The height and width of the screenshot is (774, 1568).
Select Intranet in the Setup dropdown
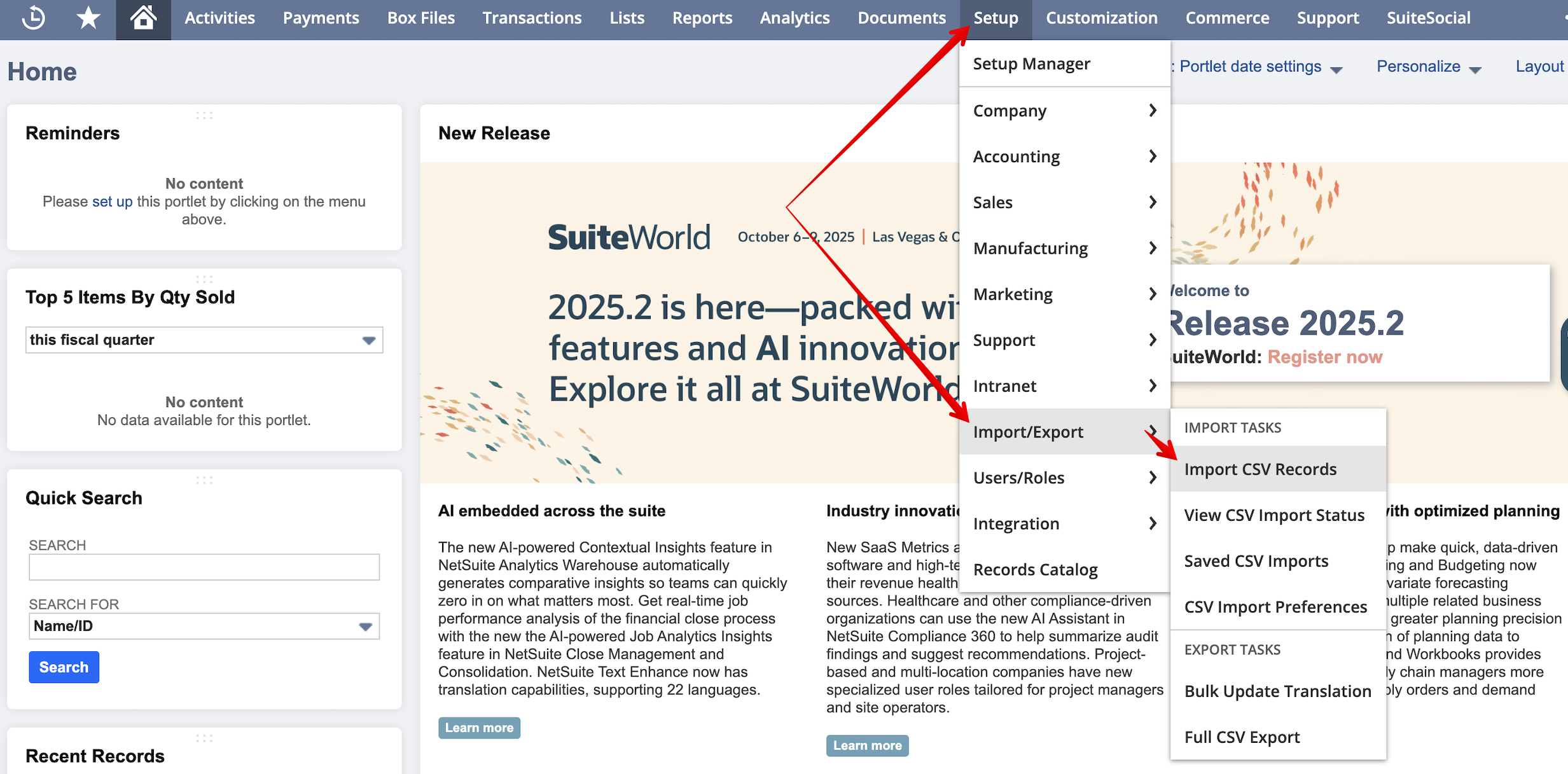click(x=1065, y=386)
